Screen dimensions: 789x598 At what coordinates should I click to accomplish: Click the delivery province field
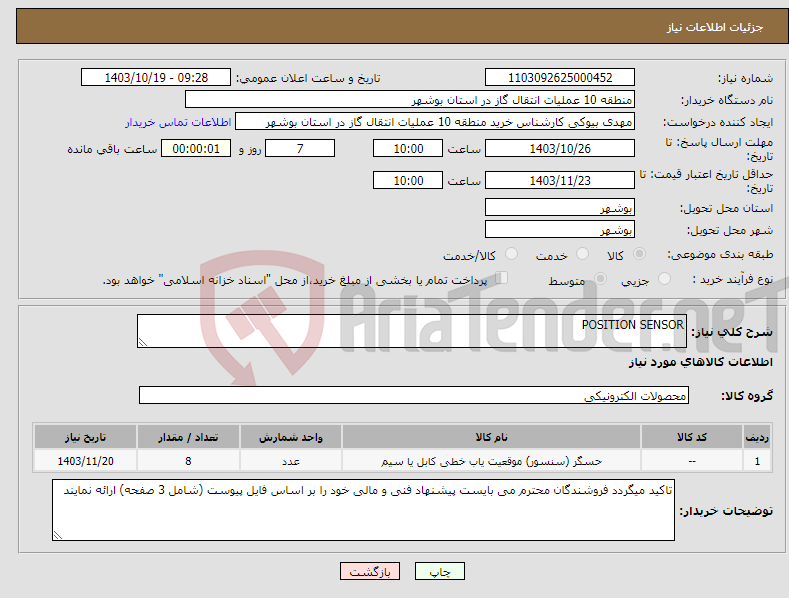point(560,207)
